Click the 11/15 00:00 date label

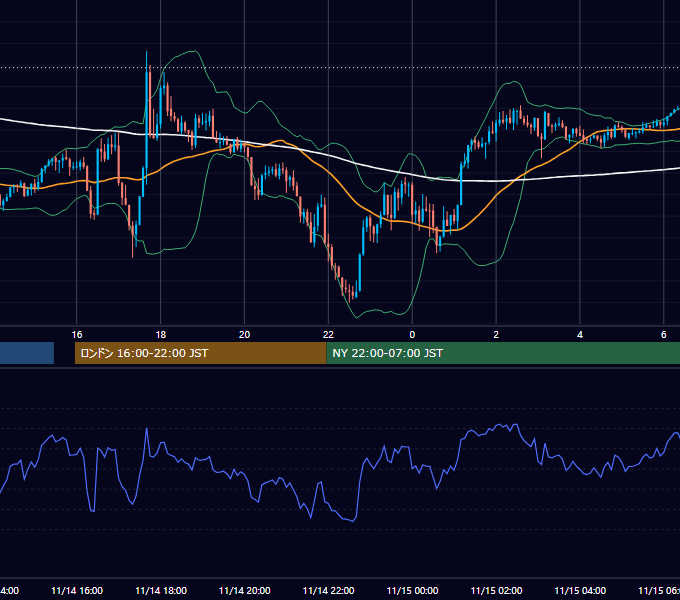coord(412,590)
